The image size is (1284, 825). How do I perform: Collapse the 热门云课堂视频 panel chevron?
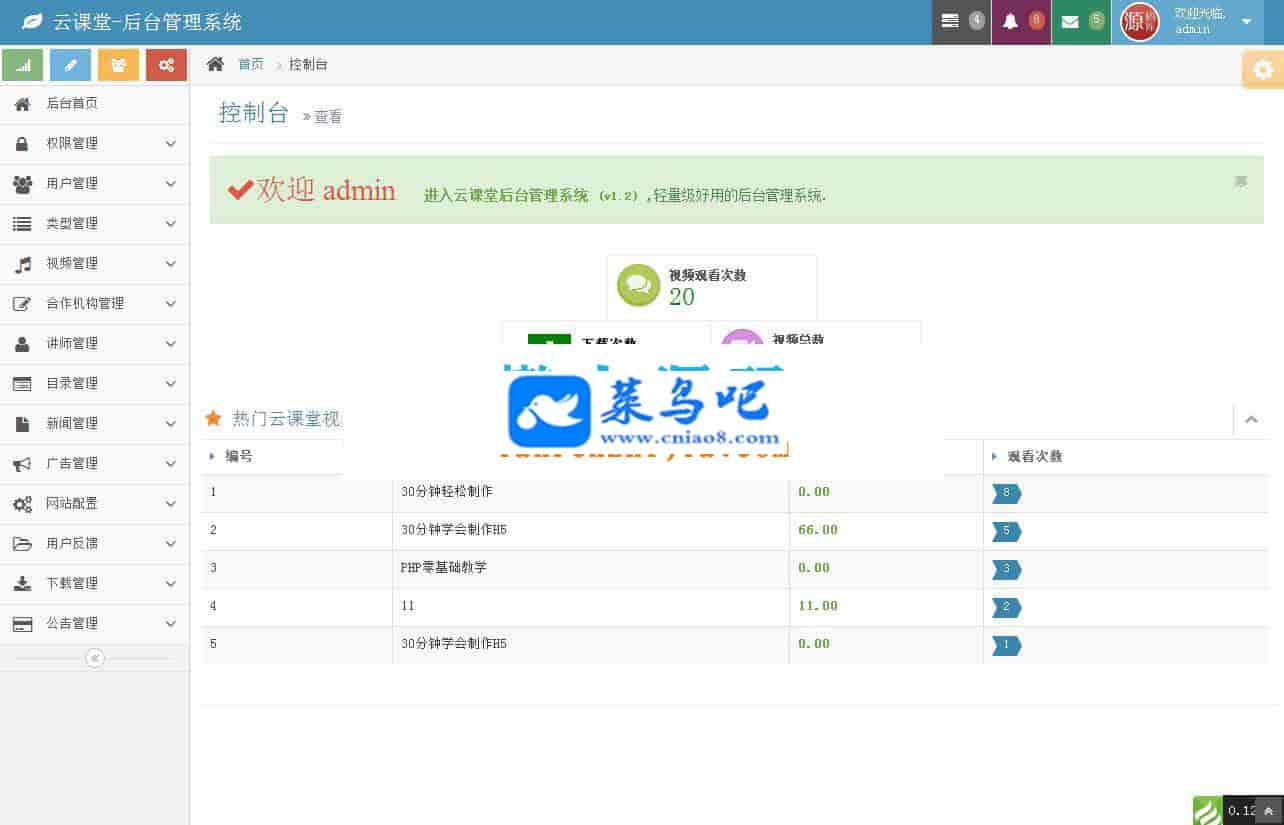click(1251, 420)
